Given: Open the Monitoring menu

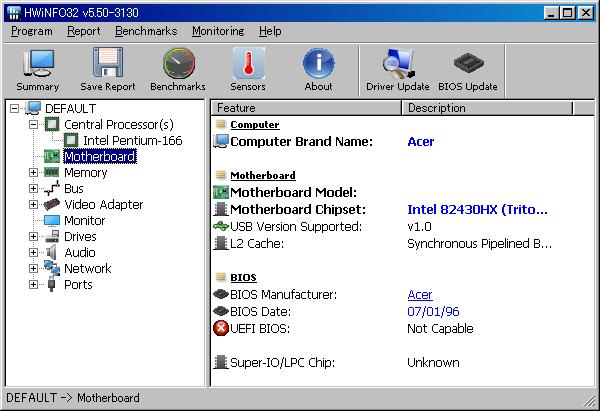Looking at the screenshot, I should point(218,31).
